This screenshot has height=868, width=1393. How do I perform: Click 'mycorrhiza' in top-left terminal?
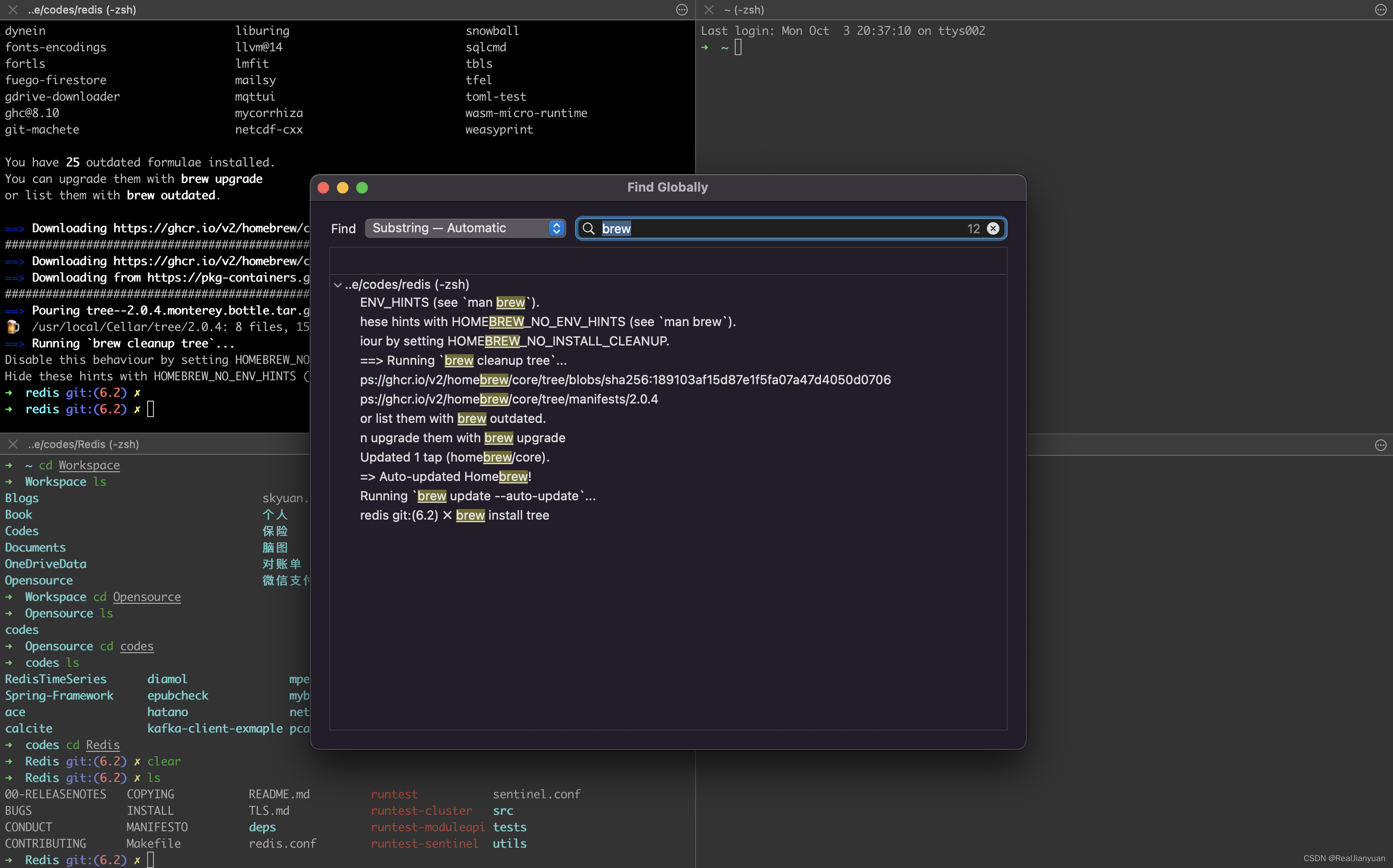[269, 113]
